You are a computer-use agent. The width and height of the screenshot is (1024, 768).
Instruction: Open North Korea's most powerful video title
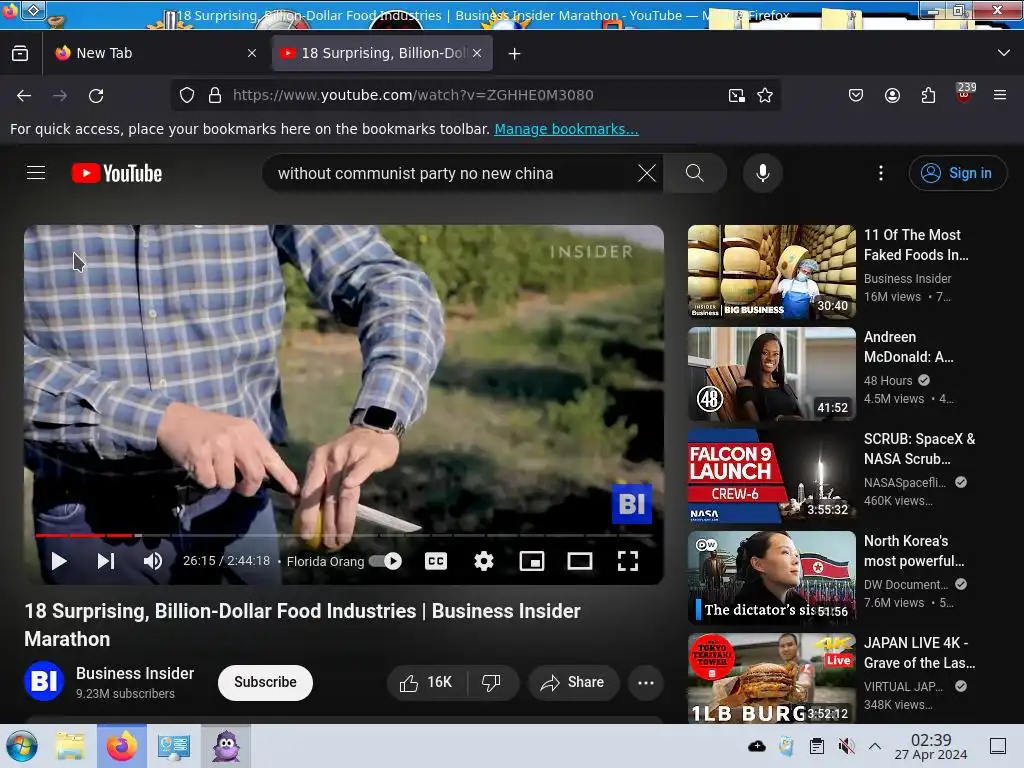(914, 551)
